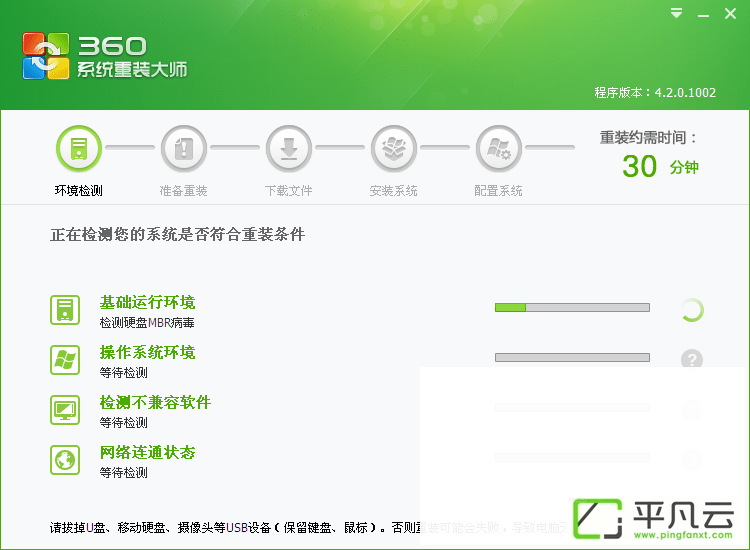
Task: Select the 准备重装 step icon
Action: pyautogui.click(x=184, y=148)
